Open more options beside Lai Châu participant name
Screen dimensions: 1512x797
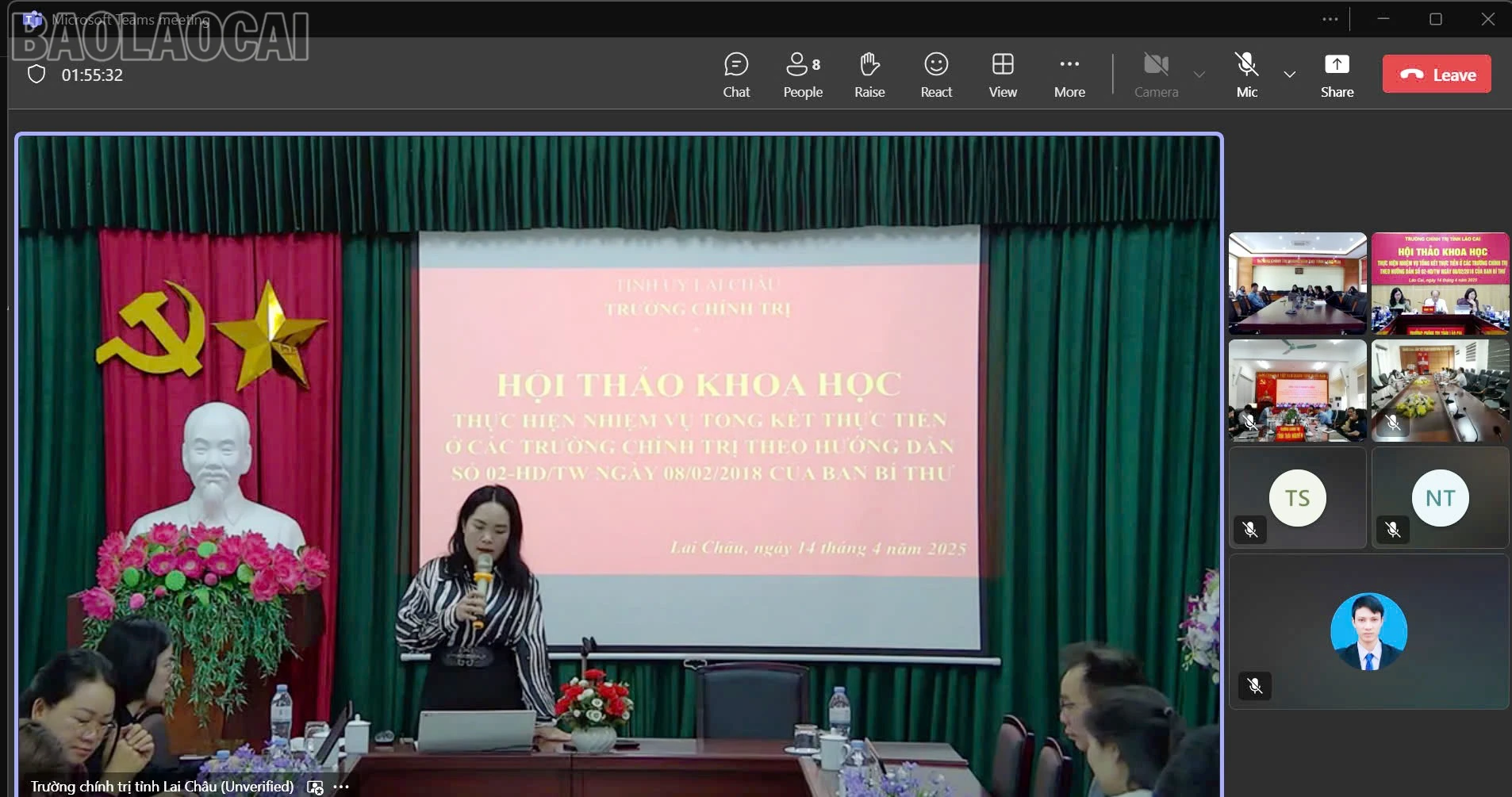tap(341, 786)
